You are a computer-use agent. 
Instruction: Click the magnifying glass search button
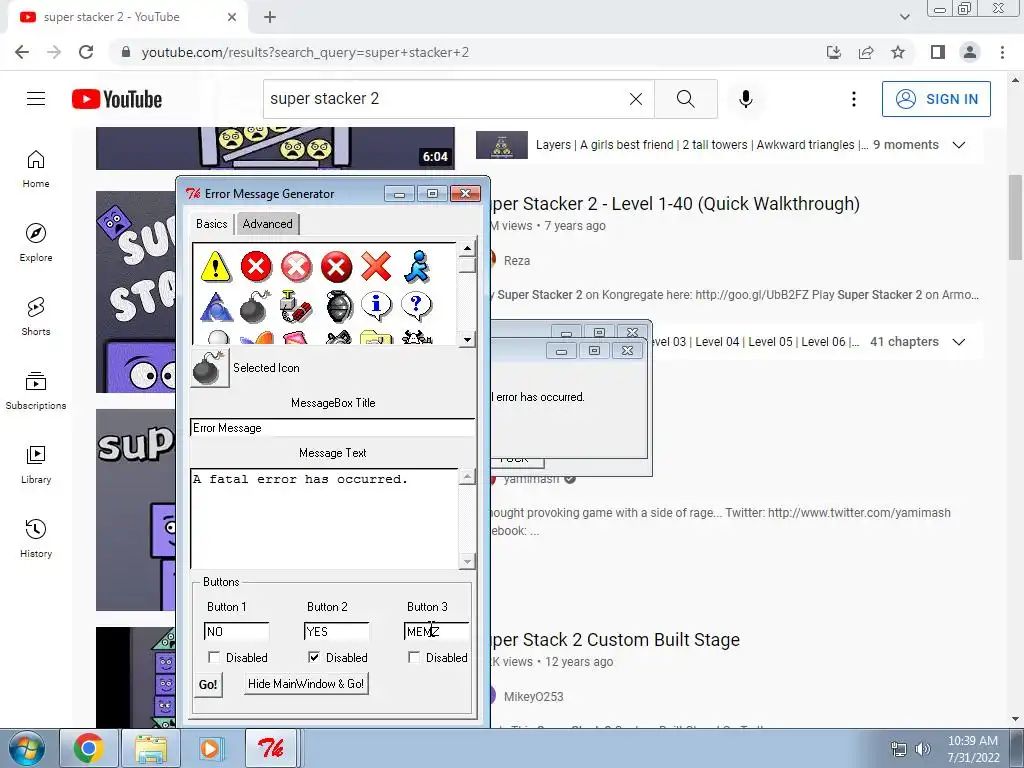pyautogui.click(x=686, y=99)
